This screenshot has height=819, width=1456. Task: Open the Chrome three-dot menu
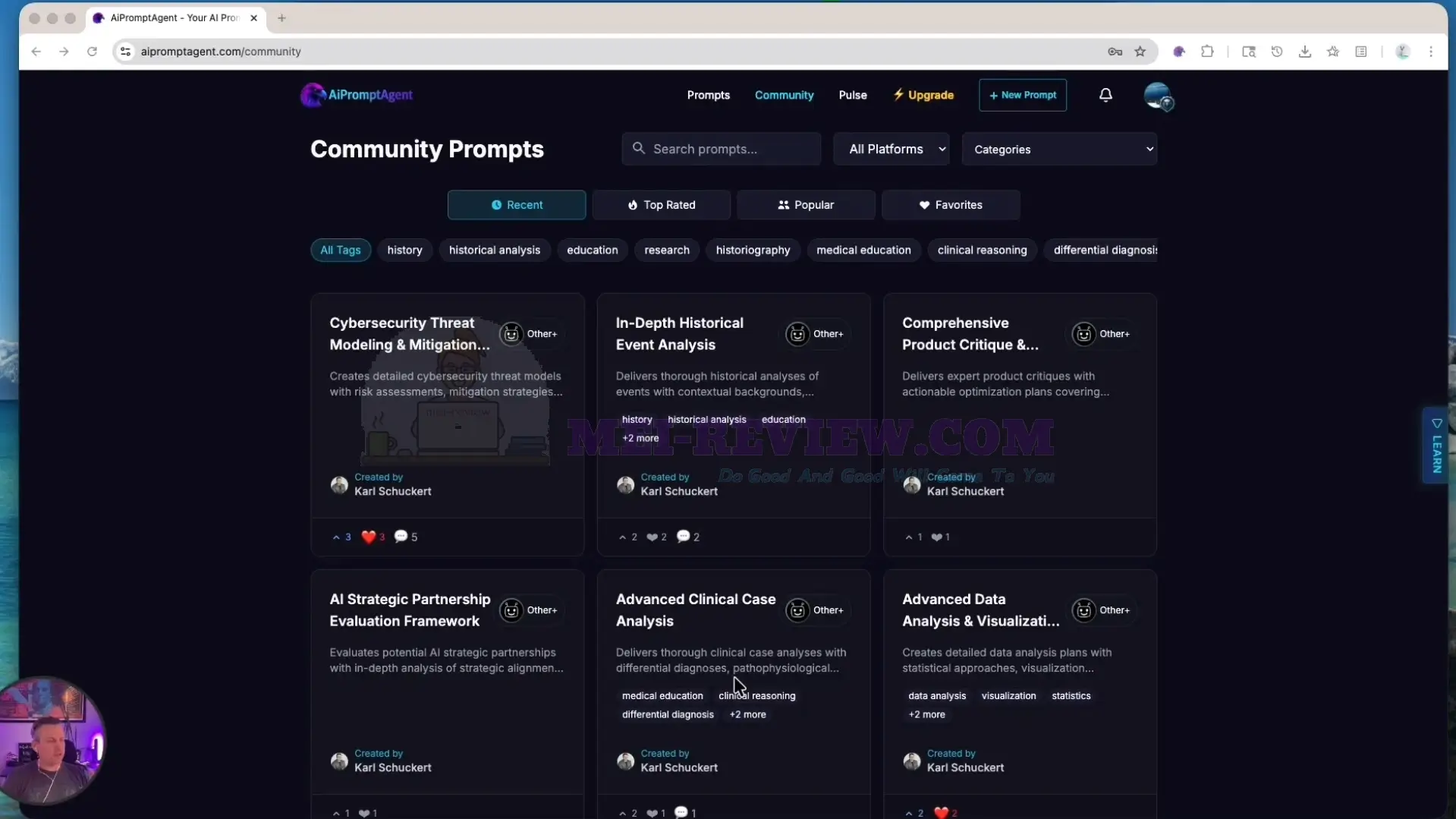pos(1431,52)
